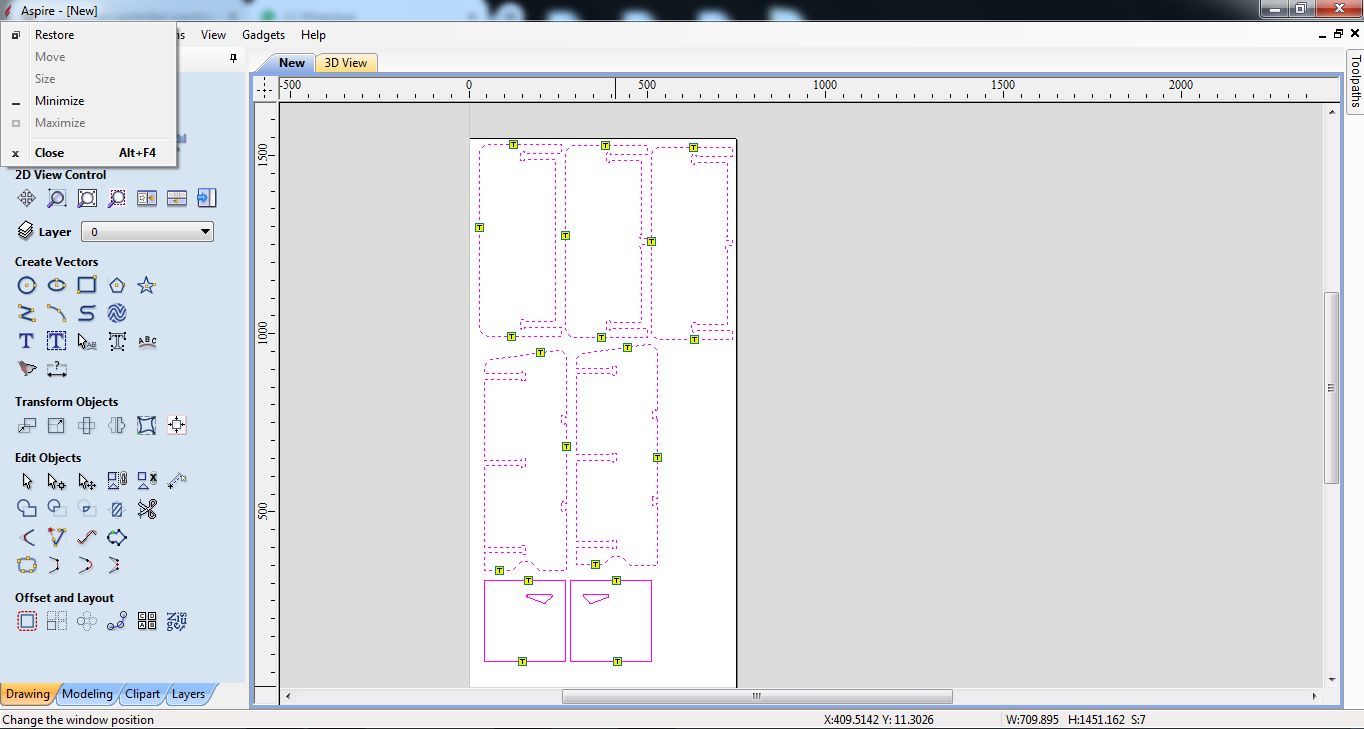This screenshot has height=729, width=1364.
Task: Open the Text on Curve tool
Action: 147,341
